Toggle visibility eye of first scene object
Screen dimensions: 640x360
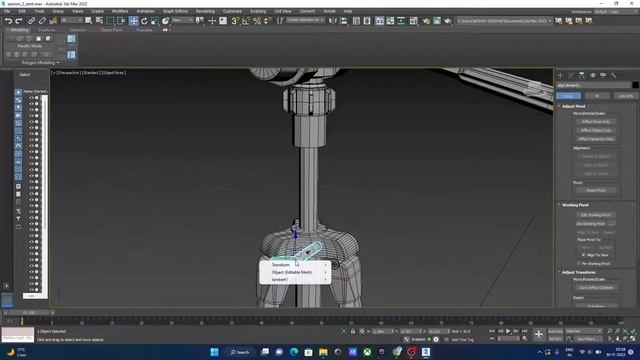click(x=31, y=98)
